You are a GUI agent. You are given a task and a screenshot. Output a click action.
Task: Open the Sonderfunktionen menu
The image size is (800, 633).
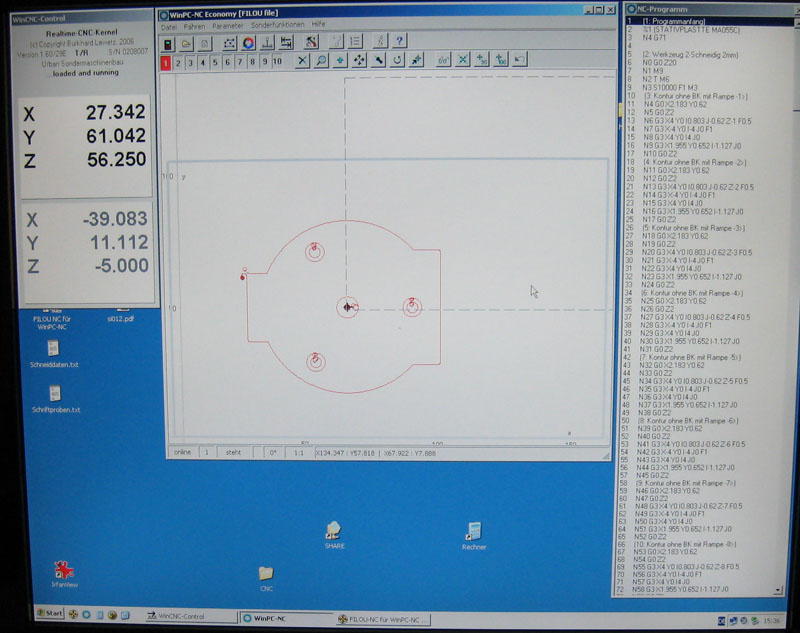(277, 24)
